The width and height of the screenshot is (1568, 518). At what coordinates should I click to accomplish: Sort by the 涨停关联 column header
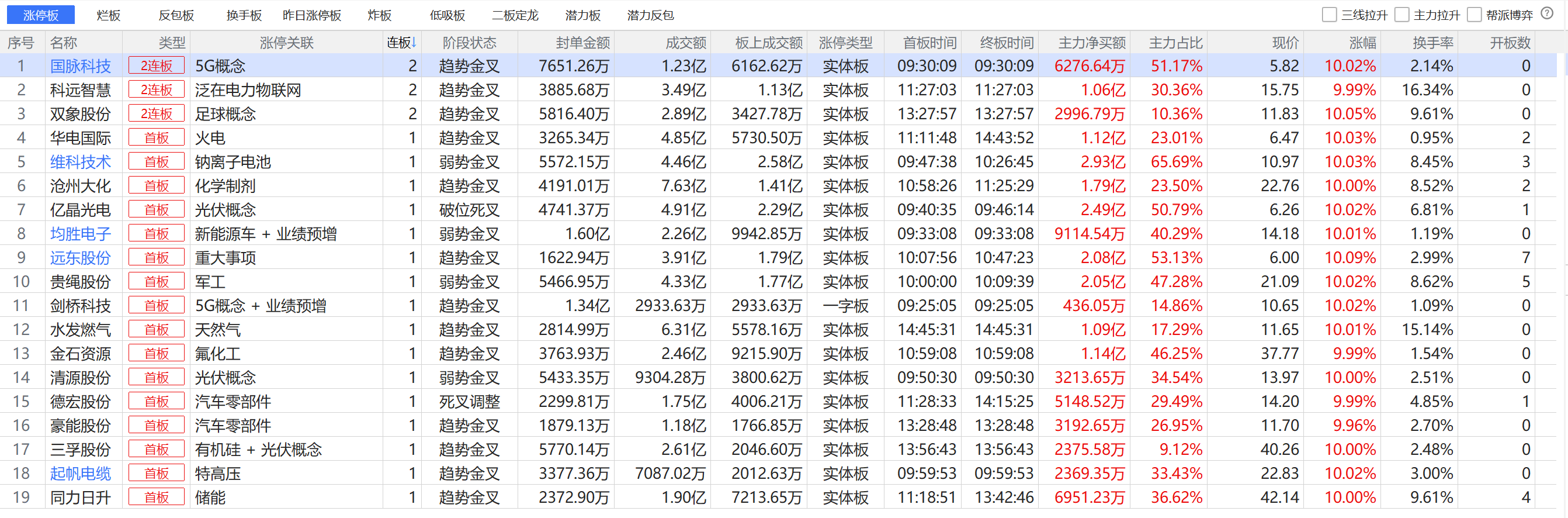[x=287, y=43]
